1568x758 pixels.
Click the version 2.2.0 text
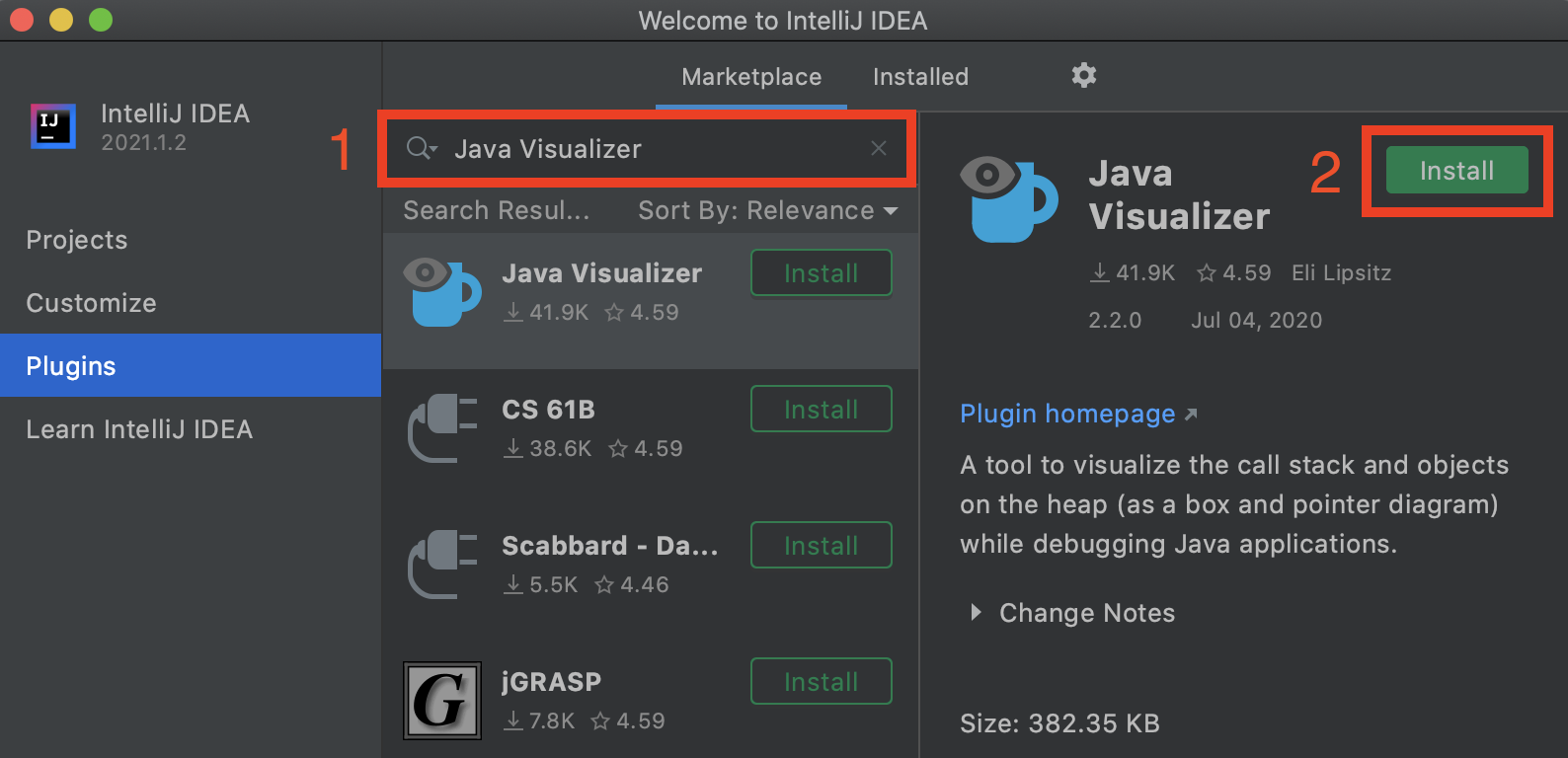[x=1115, y=320]
